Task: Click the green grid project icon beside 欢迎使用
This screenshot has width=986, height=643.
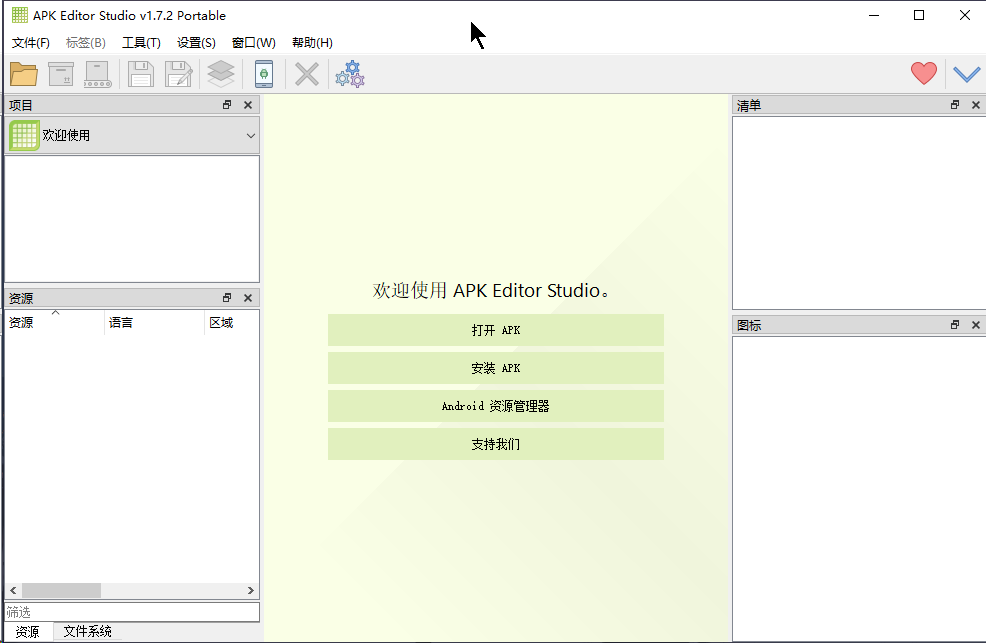Action: 25,136
